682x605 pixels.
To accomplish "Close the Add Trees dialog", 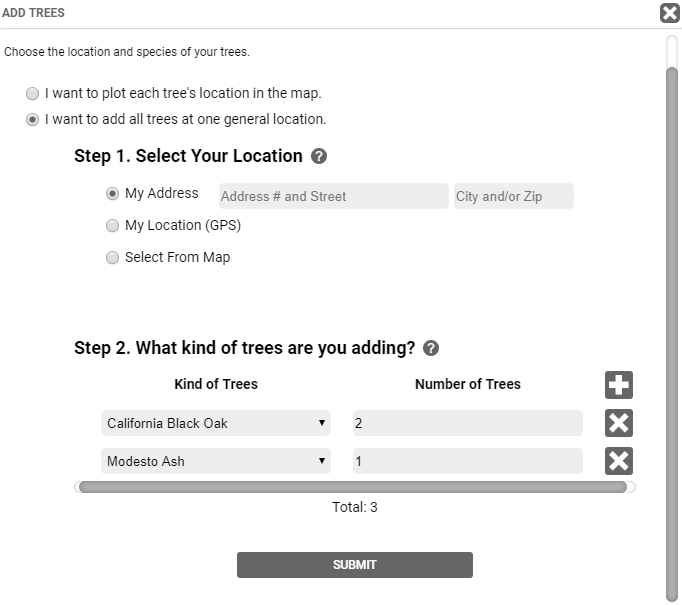I will (670, 13).
